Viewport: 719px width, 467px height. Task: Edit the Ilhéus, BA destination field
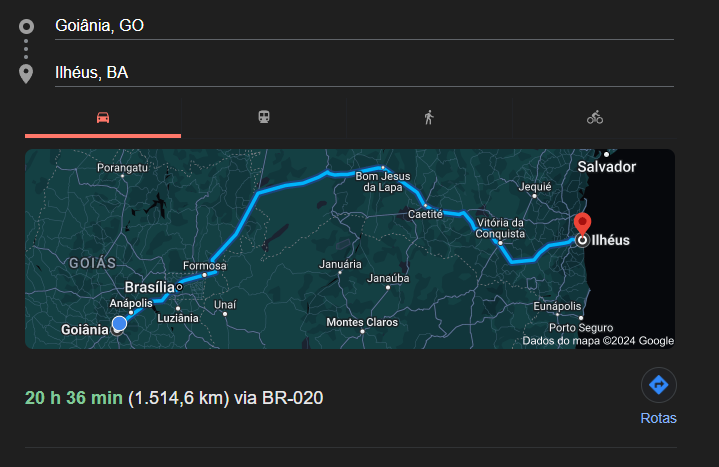(x=364, y=72)
